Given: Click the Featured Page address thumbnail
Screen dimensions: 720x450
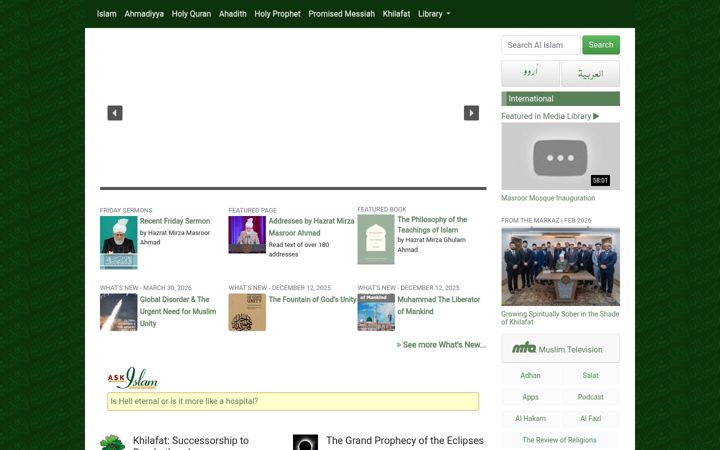Looking at the screenshot, I should coord(247,235).
